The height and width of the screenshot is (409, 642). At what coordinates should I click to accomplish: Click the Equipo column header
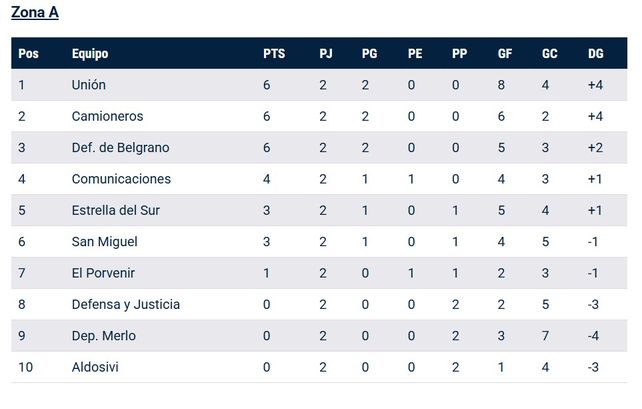pyautogui.click(x=90, y=54)
